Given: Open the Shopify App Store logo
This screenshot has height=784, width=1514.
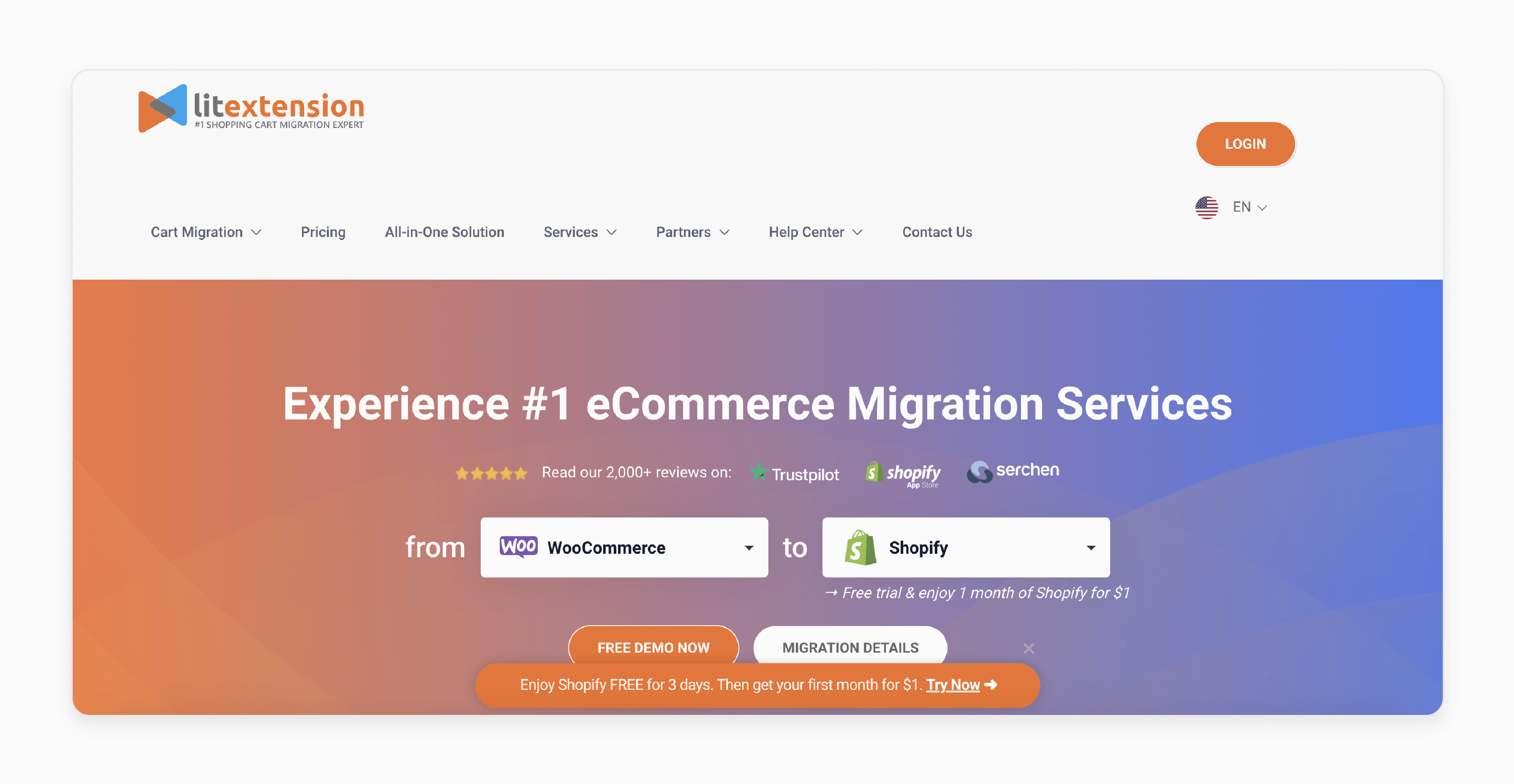Looking at the screenshot, I should [x=903, y=474].
